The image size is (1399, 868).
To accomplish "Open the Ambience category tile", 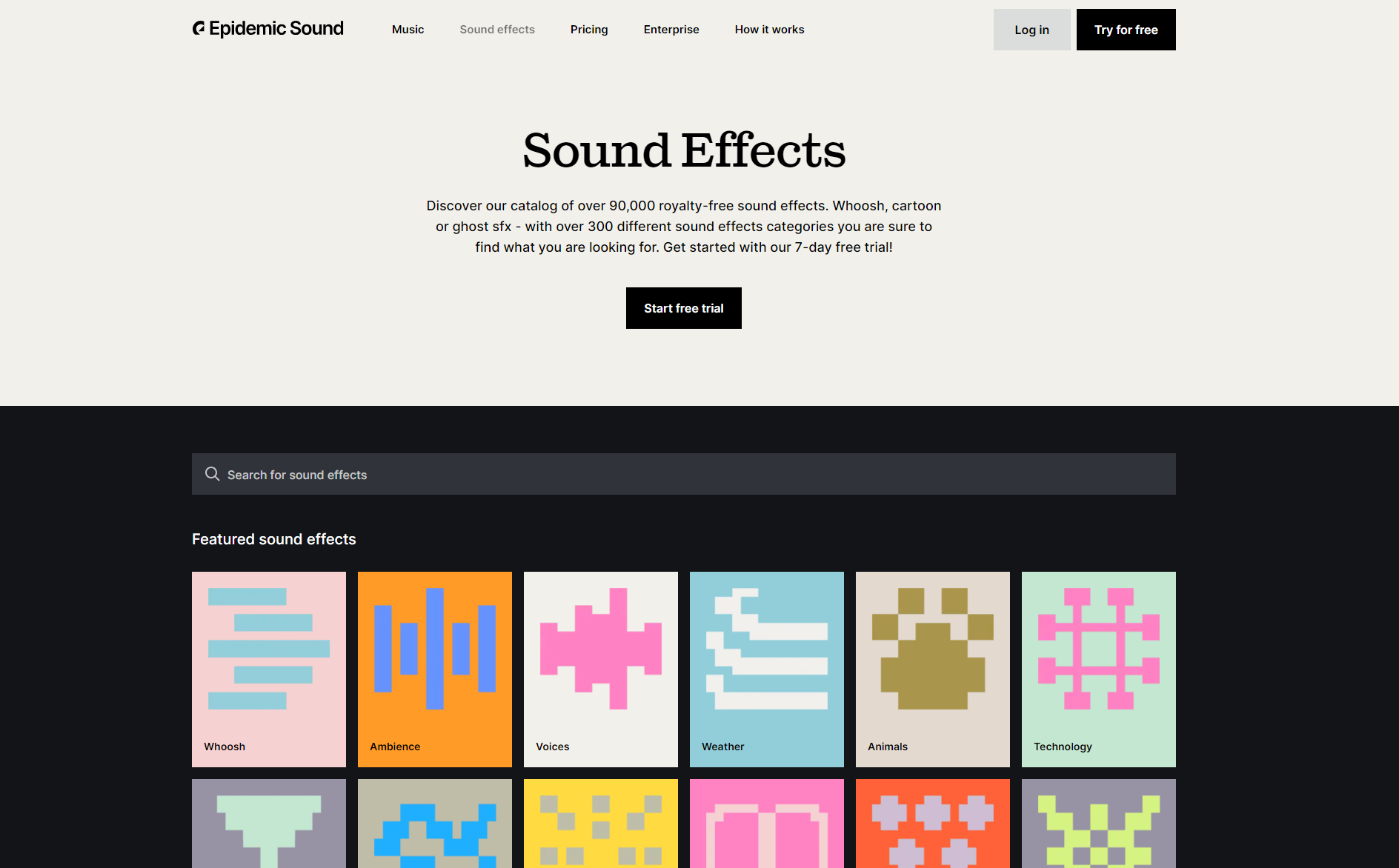I will click(x=434, y=668).
